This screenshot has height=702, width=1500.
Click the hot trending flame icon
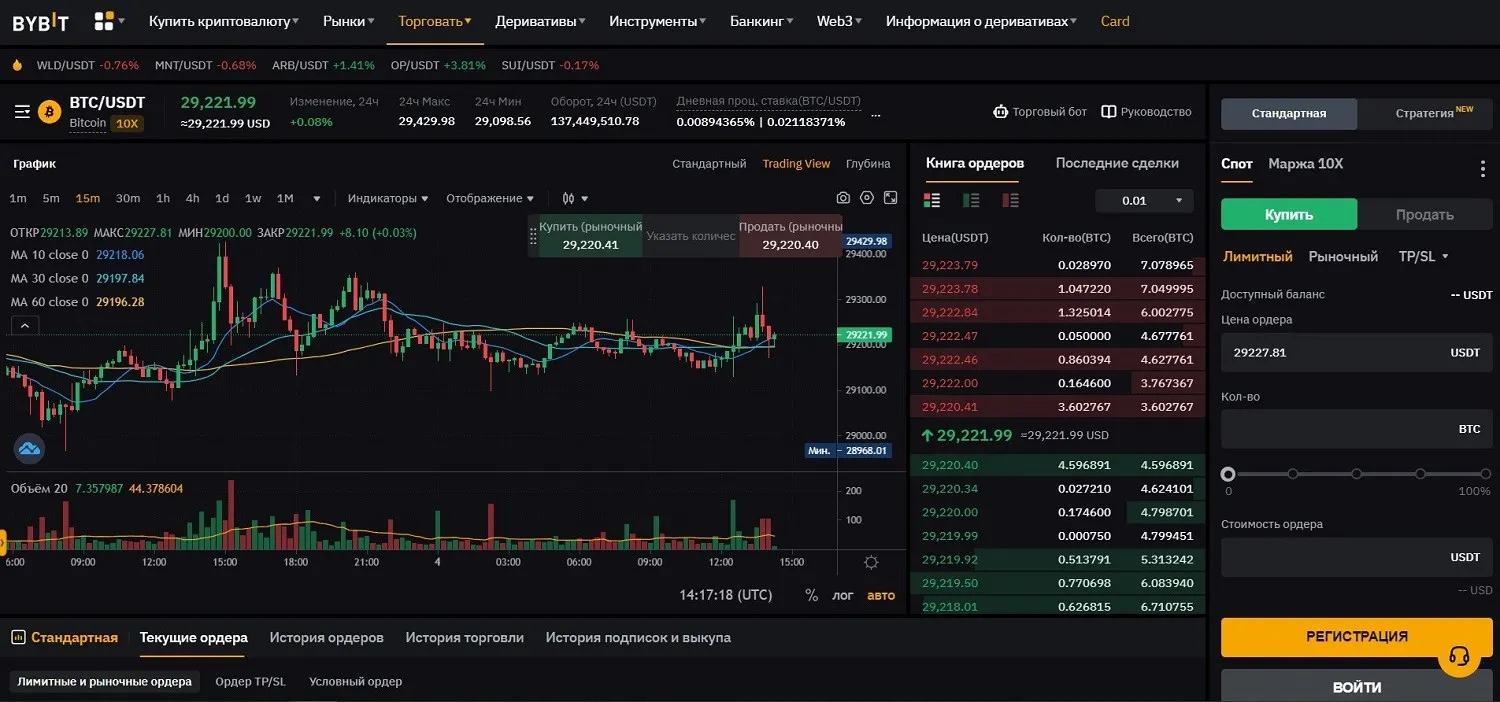point(17,65)
